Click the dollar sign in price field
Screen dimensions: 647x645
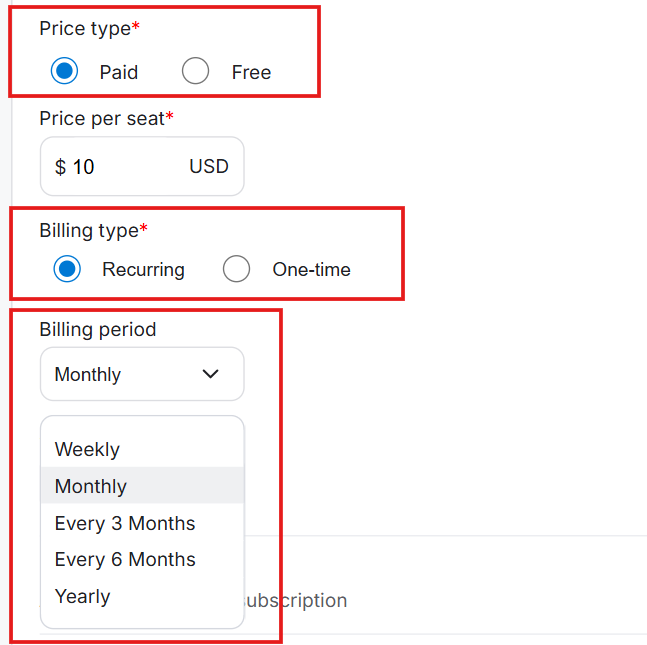pos(60,167)
